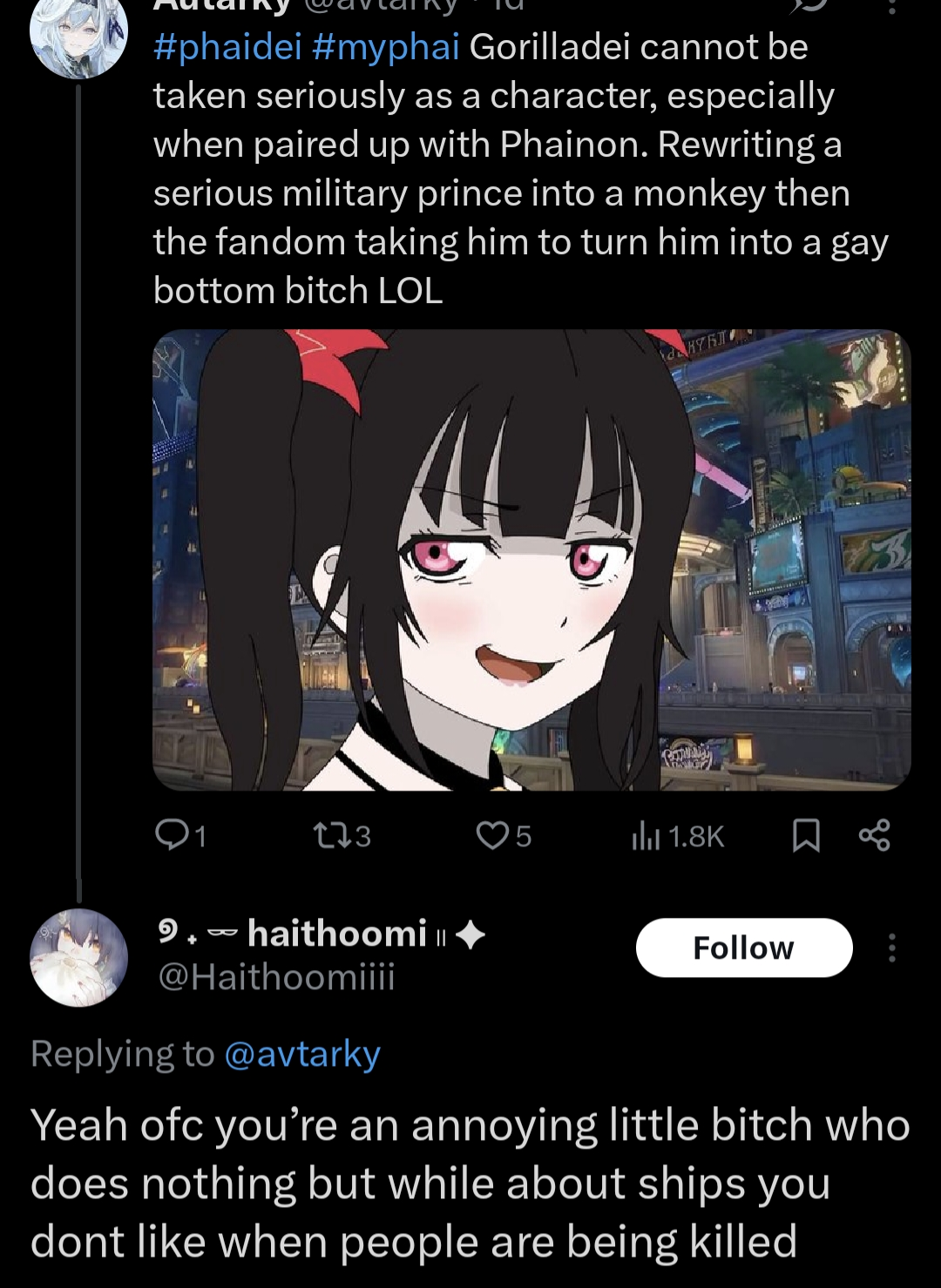View analytics showing 1.8K views
This screenshot has width=941, height=1288.
click(677, 836)
